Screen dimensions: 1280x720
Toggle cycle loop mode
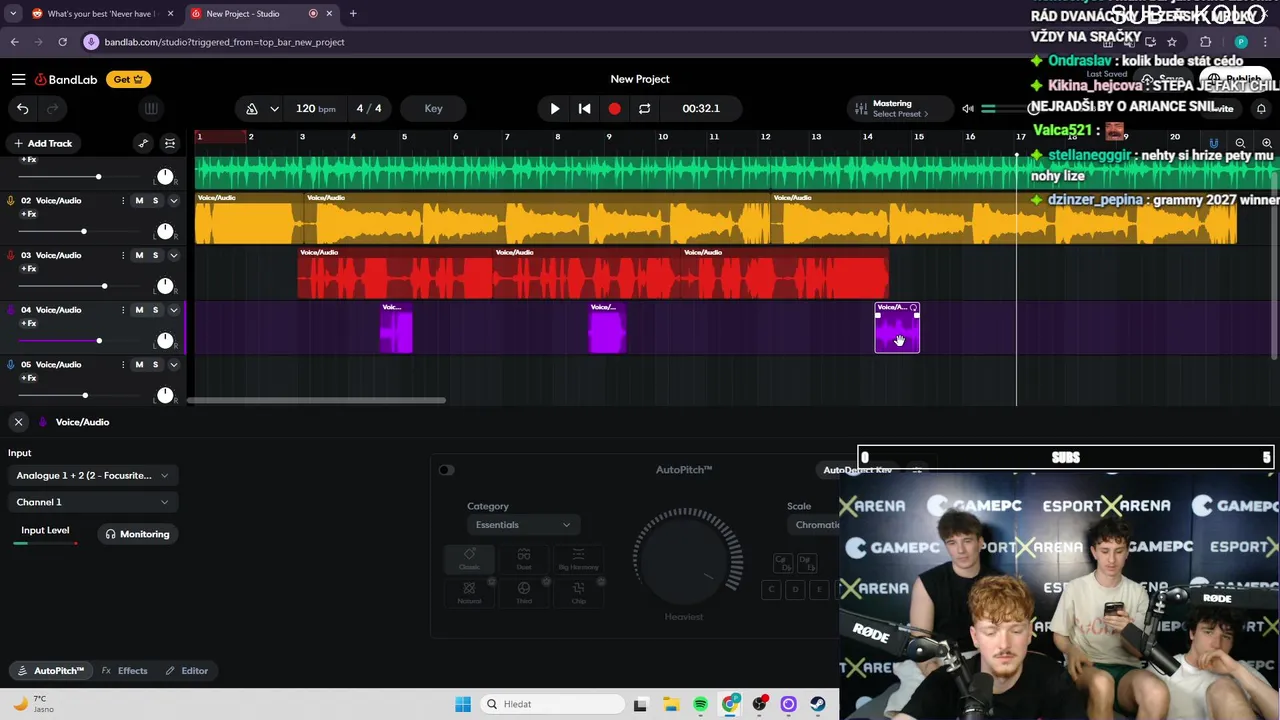[x=645, y=108]
